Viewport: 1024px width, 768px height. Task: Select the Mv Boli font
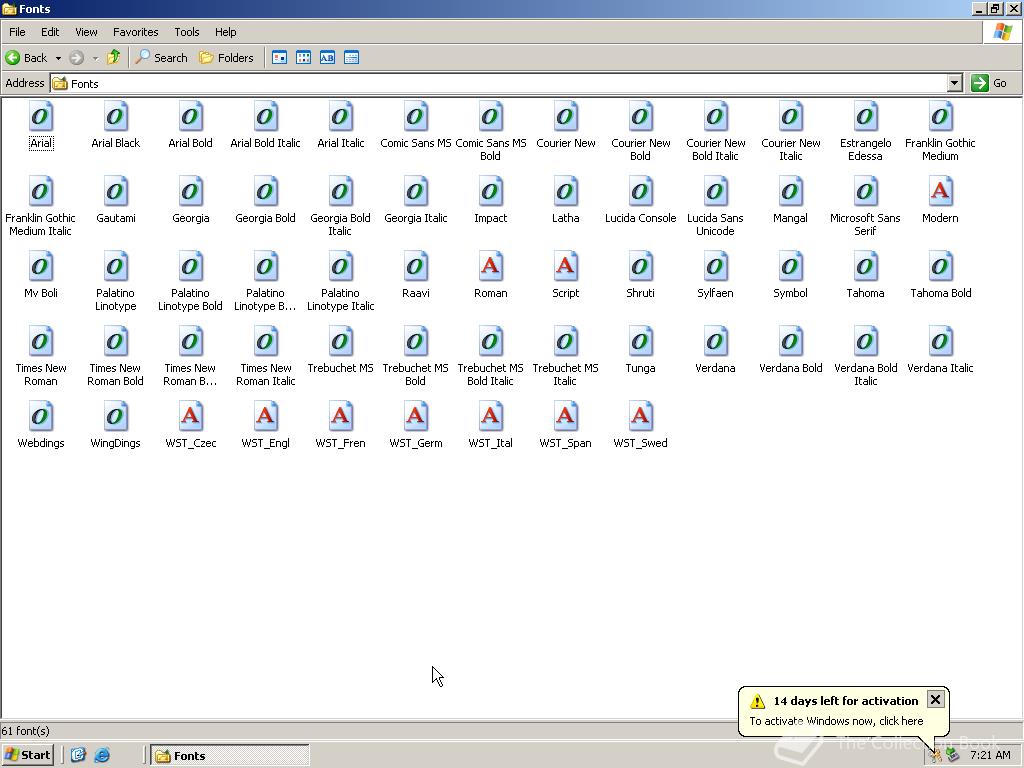pos(40,276)
